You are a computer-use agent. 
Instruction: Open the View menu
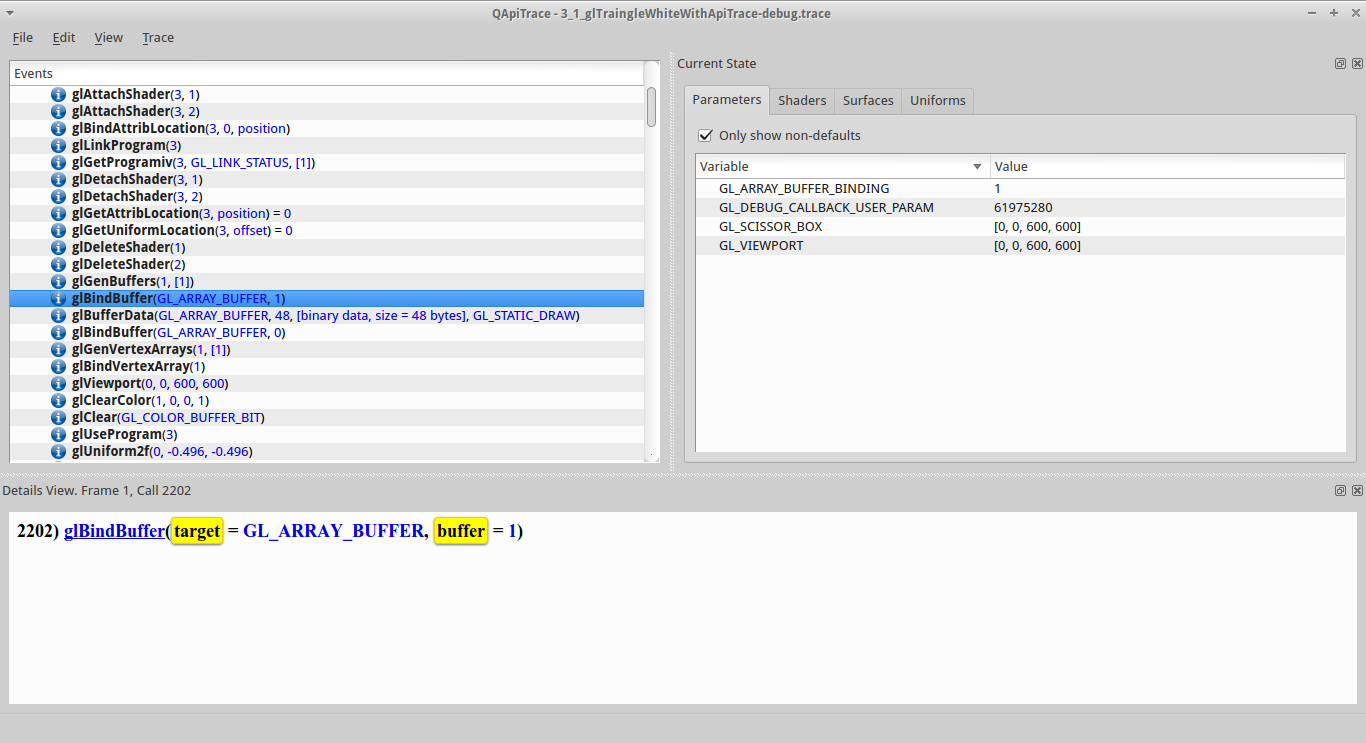click(x=109, y=37)
